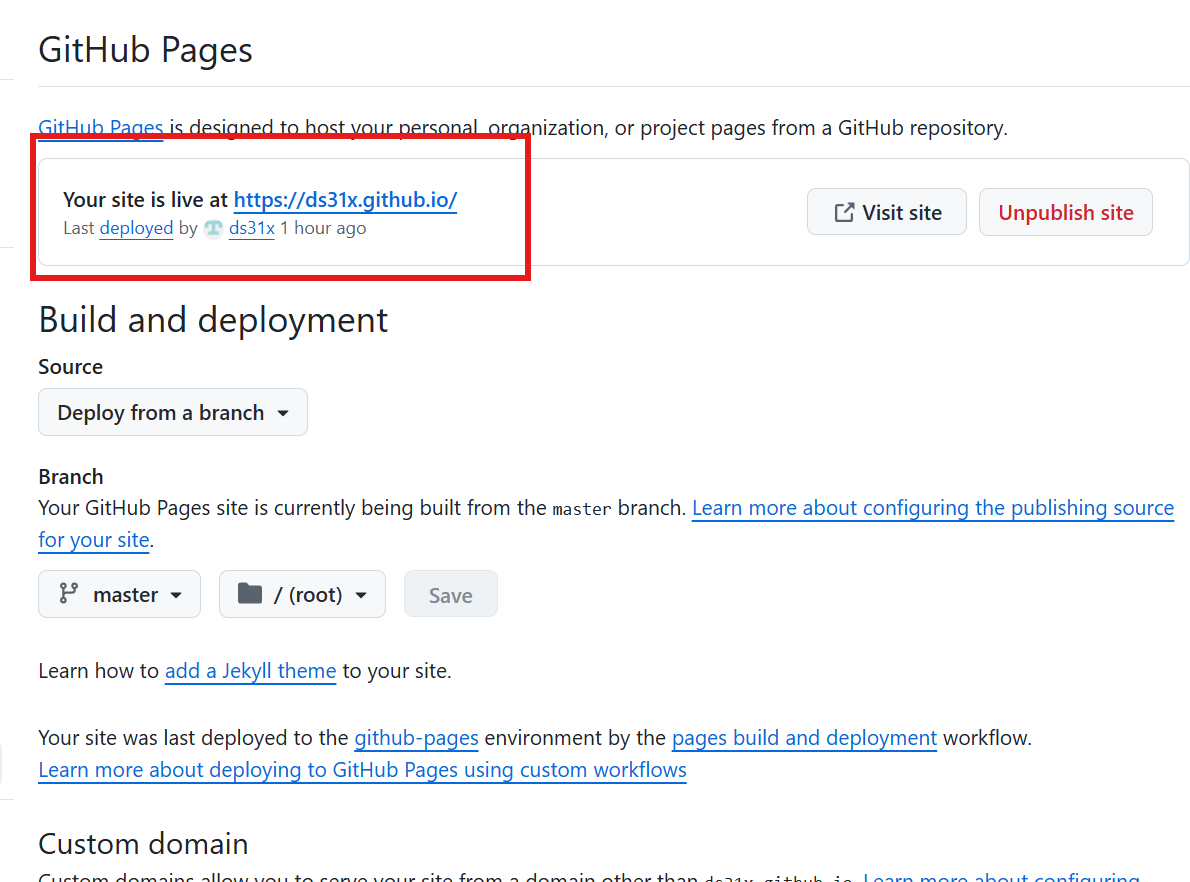This screenshot has width=1190, height=882.
Task: Open the 'pages build and deployment' workflow link
Action: coord(804,738)
